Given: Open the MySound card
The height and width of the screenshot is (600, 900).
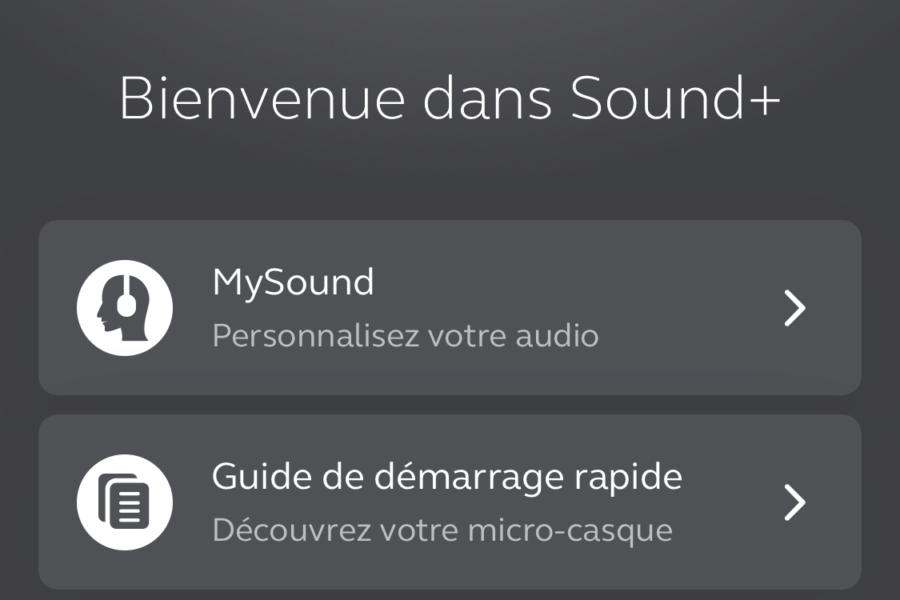Looking at the screenshot, I should 450,308.
